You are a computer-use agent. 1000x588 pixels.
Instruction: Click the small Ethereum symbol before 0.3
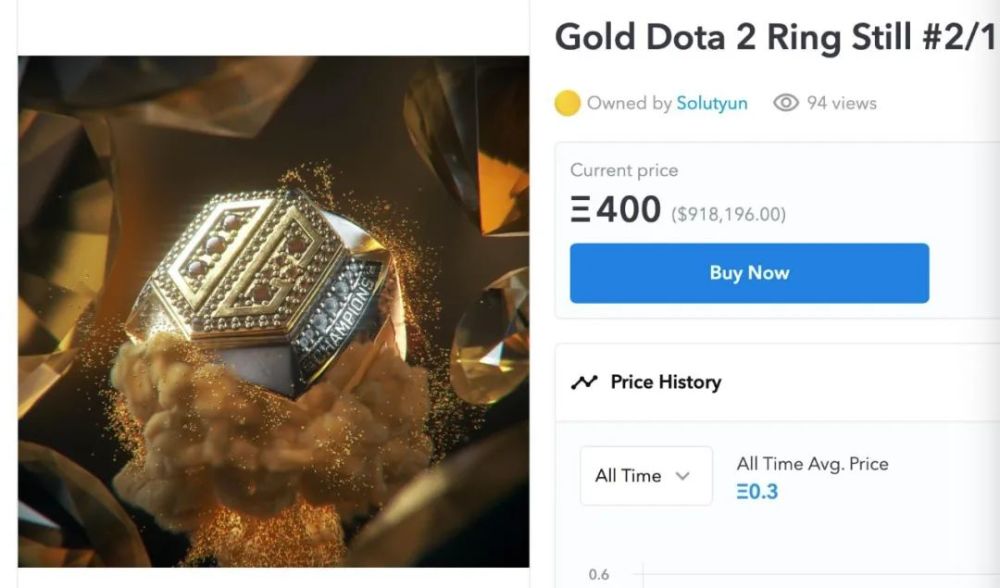click(742, 492)
